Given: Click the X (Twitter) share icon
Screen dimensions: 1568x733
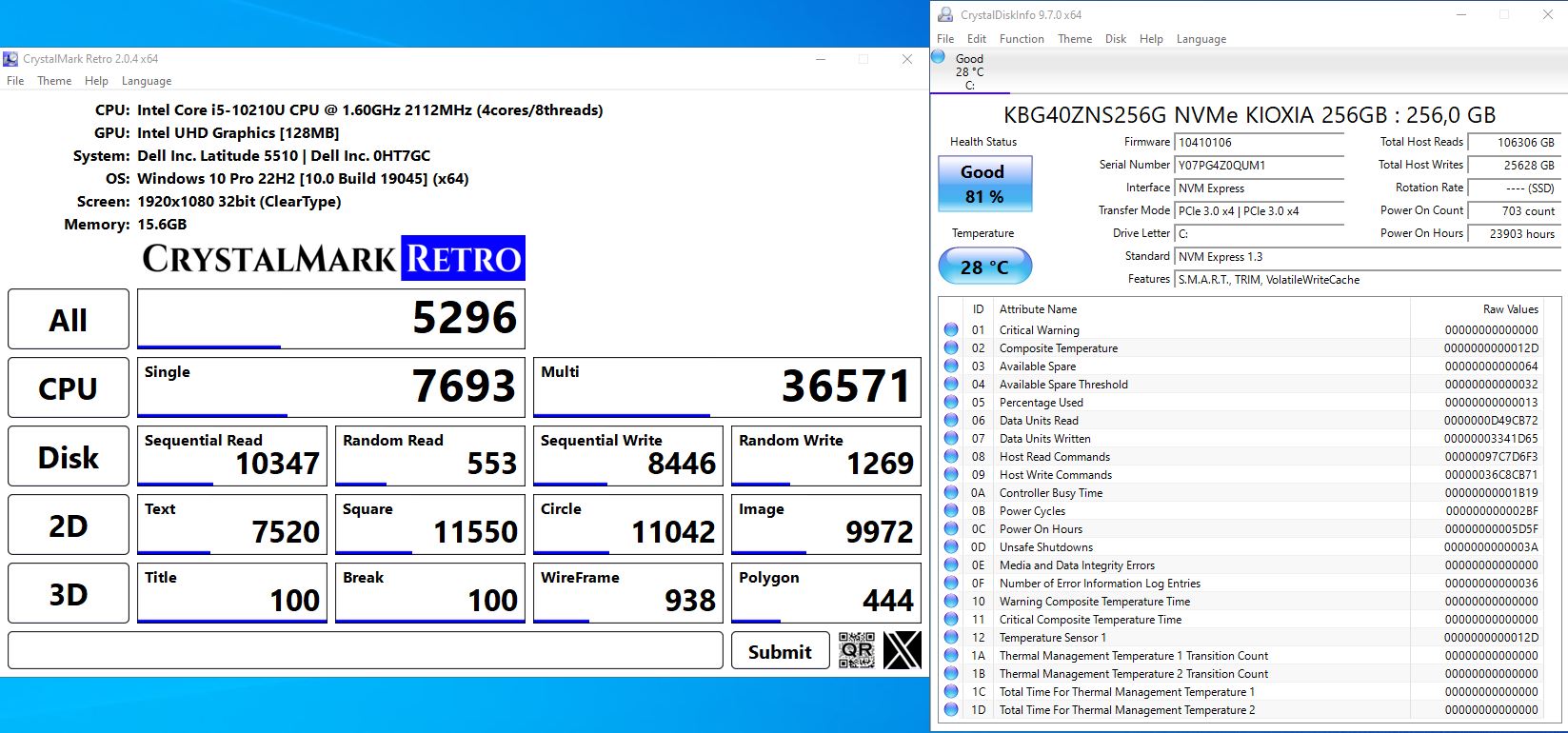Looking at the screenshot, I should pos(902,650).
